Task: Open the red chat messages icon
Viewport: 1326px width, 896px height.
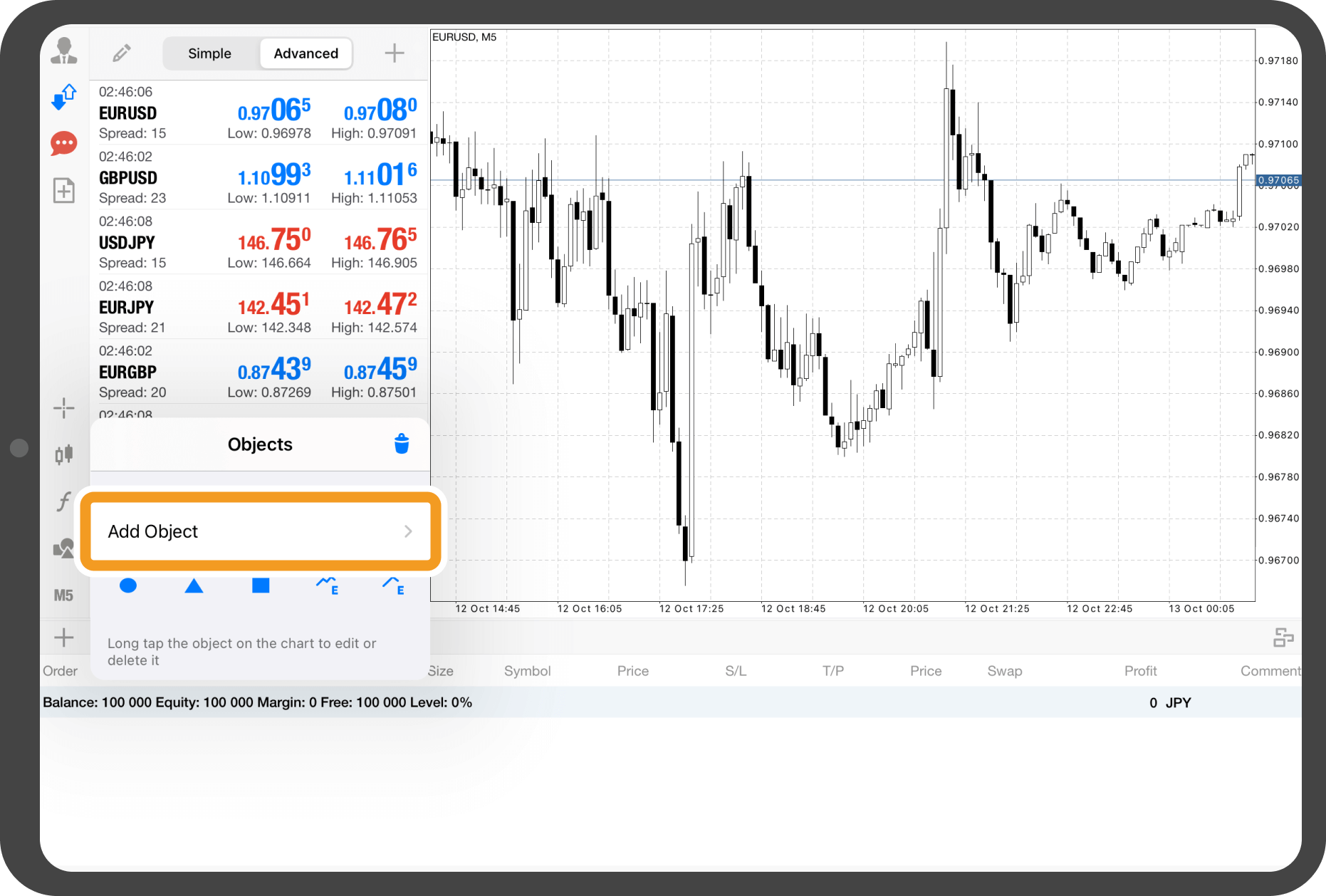Action: [64, 143]
